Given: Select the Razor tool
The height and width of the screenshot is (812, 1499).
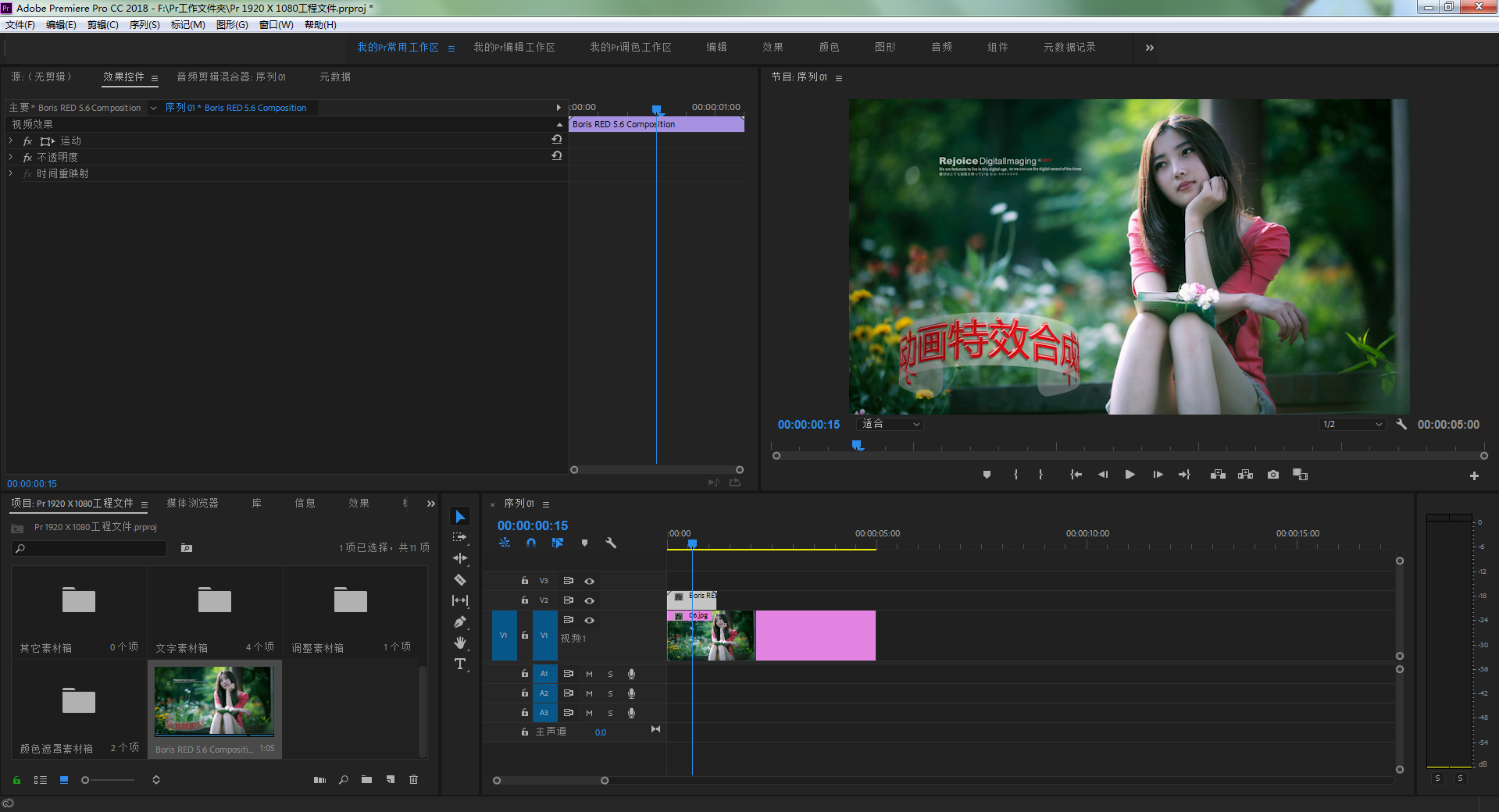Looking at the screenshot, I should click(460, 579).
